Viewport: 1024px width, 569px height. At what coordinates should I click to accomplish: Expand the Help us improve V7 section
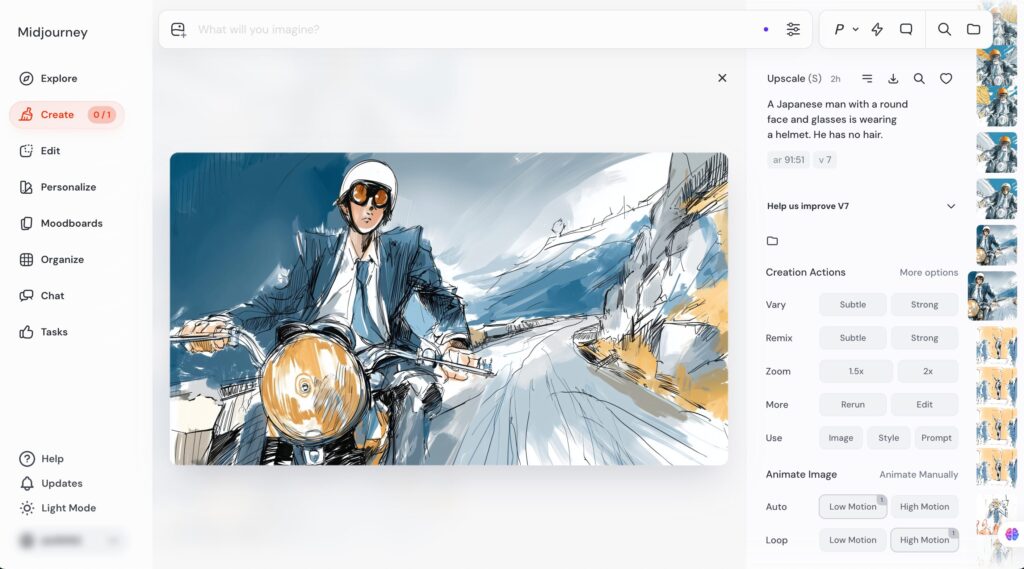(x=950, y=206)
